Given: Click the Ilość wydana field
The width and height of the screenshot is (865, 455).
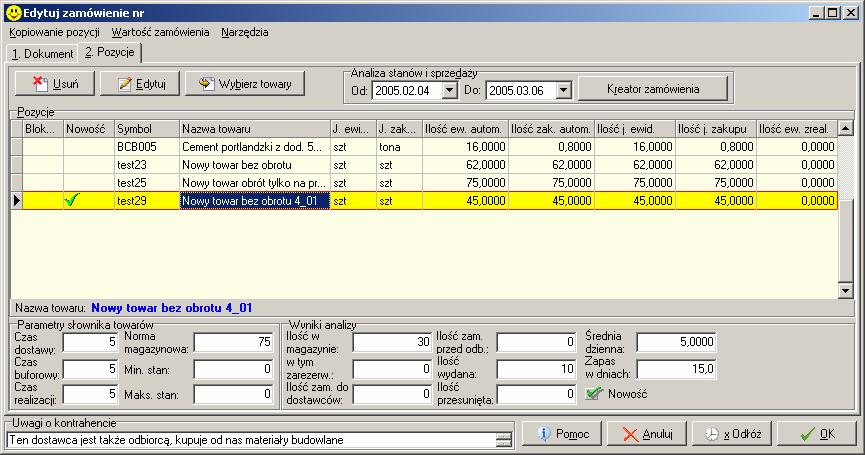Looking at the screenshot, I should click(537, 369).
